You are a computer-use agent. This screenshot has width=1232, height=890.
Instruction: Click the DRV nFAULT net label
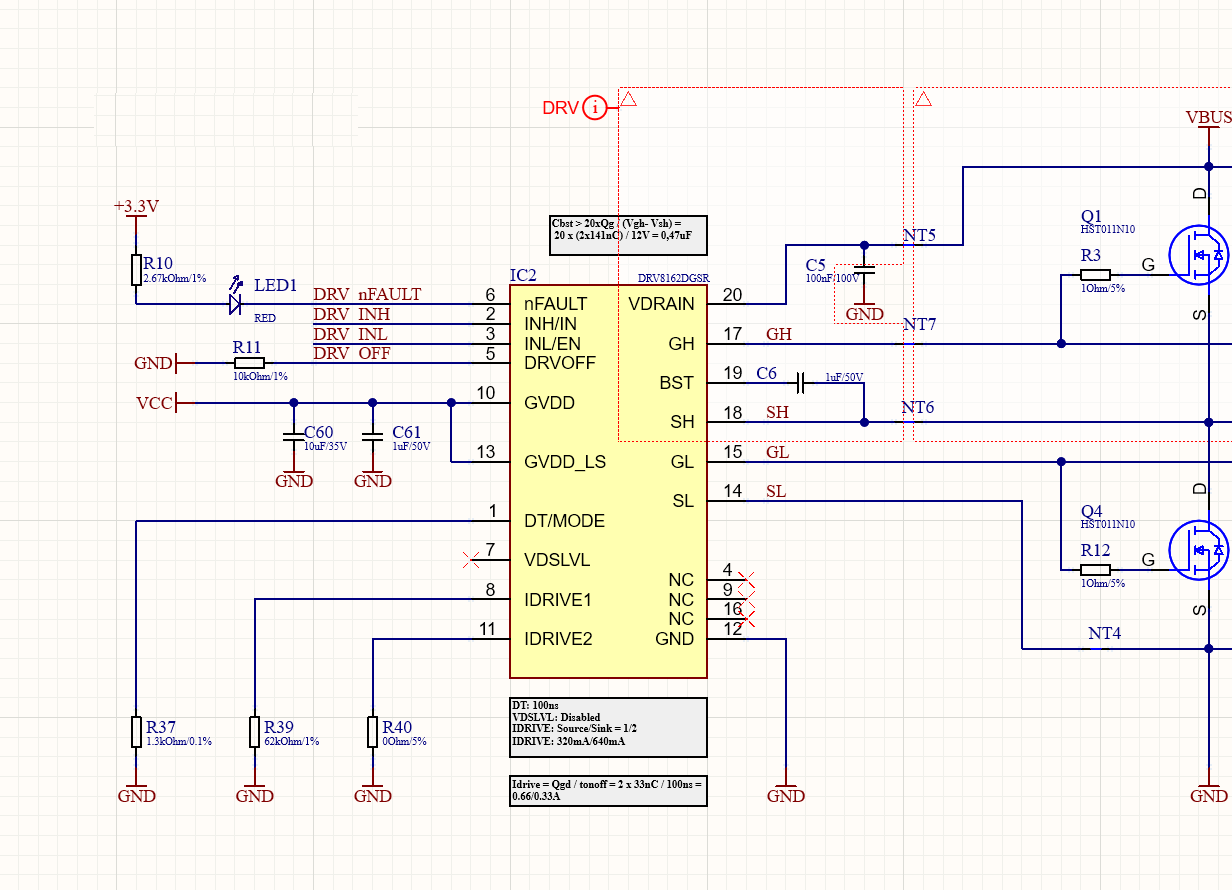[367, 295]
